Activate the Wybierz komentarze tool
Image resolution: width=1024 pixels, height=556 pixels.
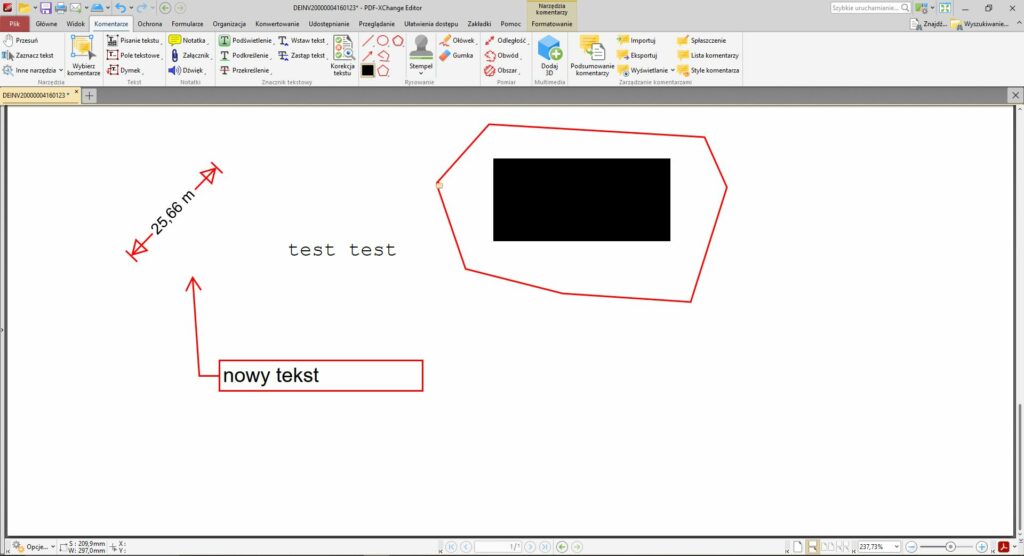(83, 55)
